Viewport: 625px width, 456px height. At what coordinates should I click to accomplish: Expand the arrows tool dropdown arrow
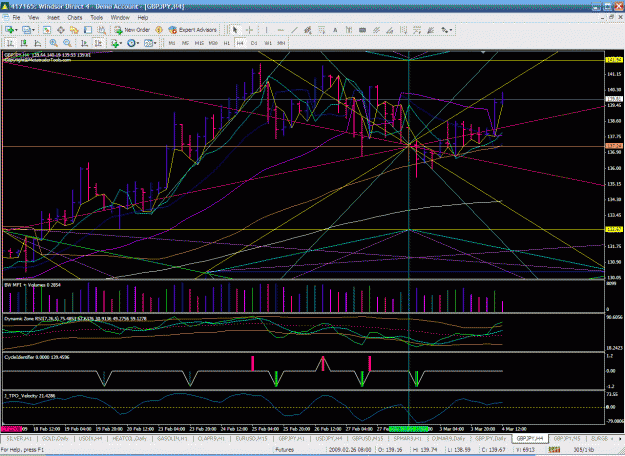click(450, 30)
